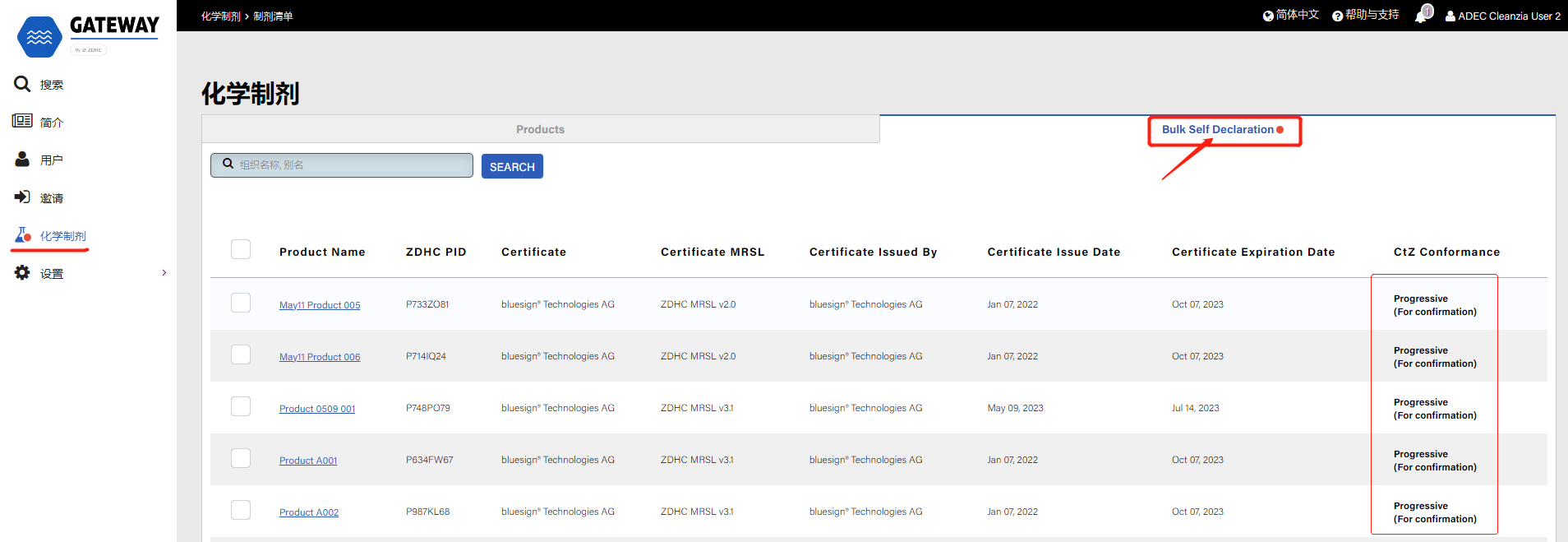The height and width of the screenshot is (542, 1568).
Task: Select 设置 in the sidebar menu
Action: coord(52,274)
